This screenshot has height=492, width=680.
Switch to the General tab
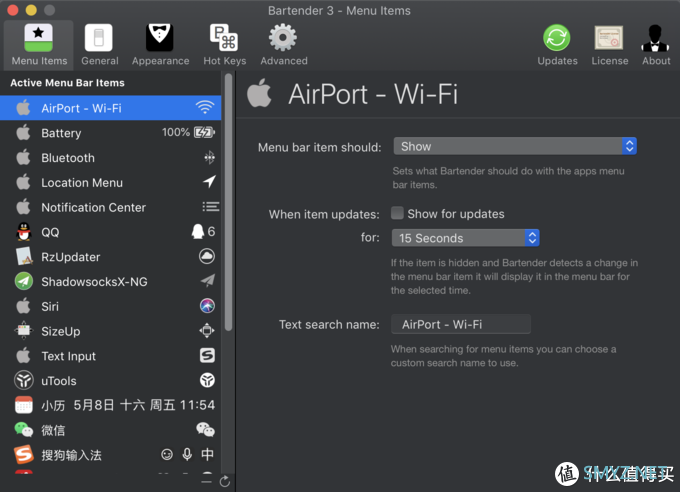click(99, 45)
